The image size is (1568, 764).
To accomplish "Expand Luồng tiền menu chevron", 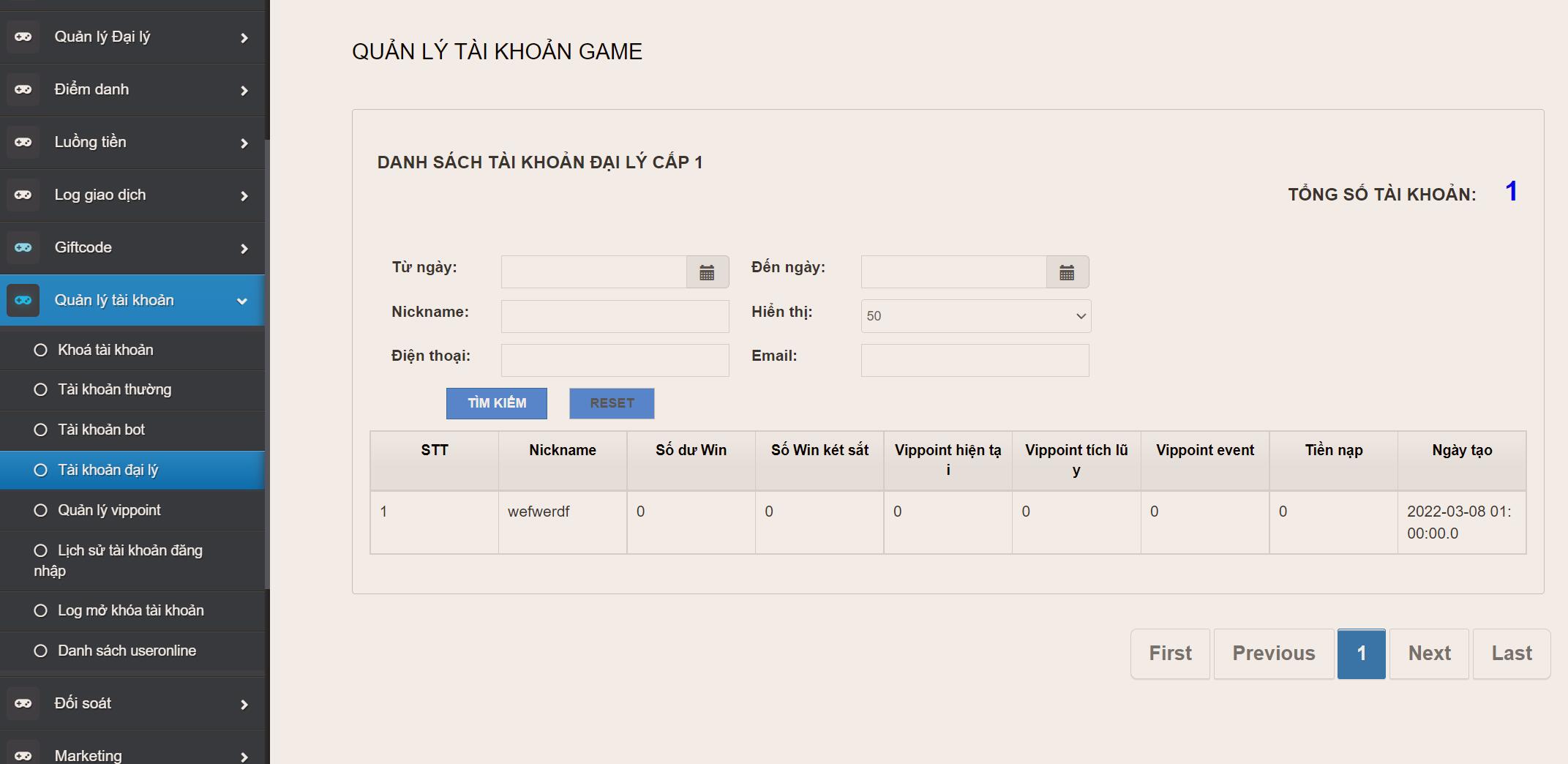I will pyautogui.click(x=244, y=143).
